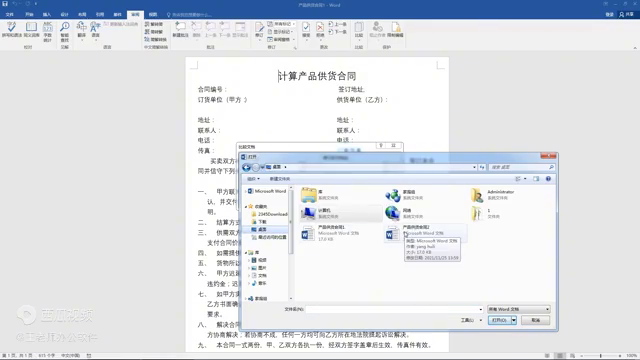Click the New Comment (新建批注) icon
This screenshot has height=360, width=640.
click(180, 30)
